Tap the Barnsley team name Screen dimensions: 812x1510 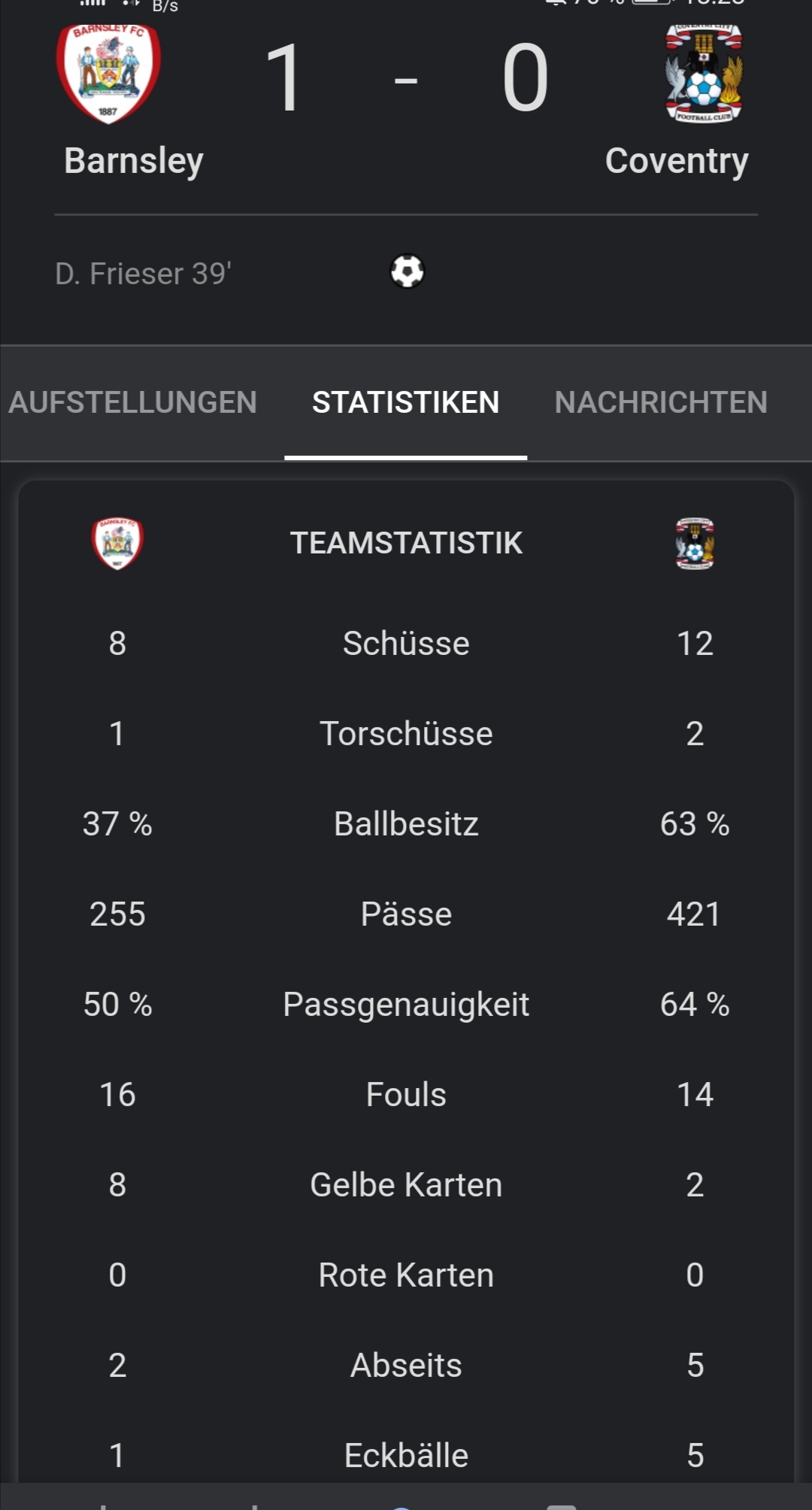(x=134, y=161)
